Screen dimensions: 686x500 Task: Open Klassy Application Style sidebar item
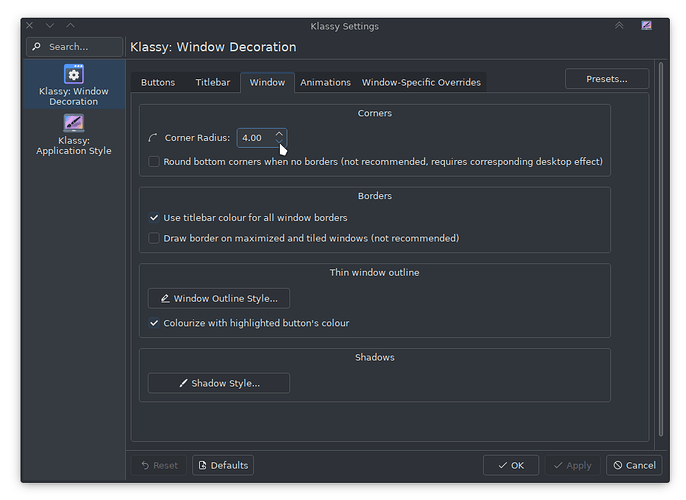click(73, 134)
